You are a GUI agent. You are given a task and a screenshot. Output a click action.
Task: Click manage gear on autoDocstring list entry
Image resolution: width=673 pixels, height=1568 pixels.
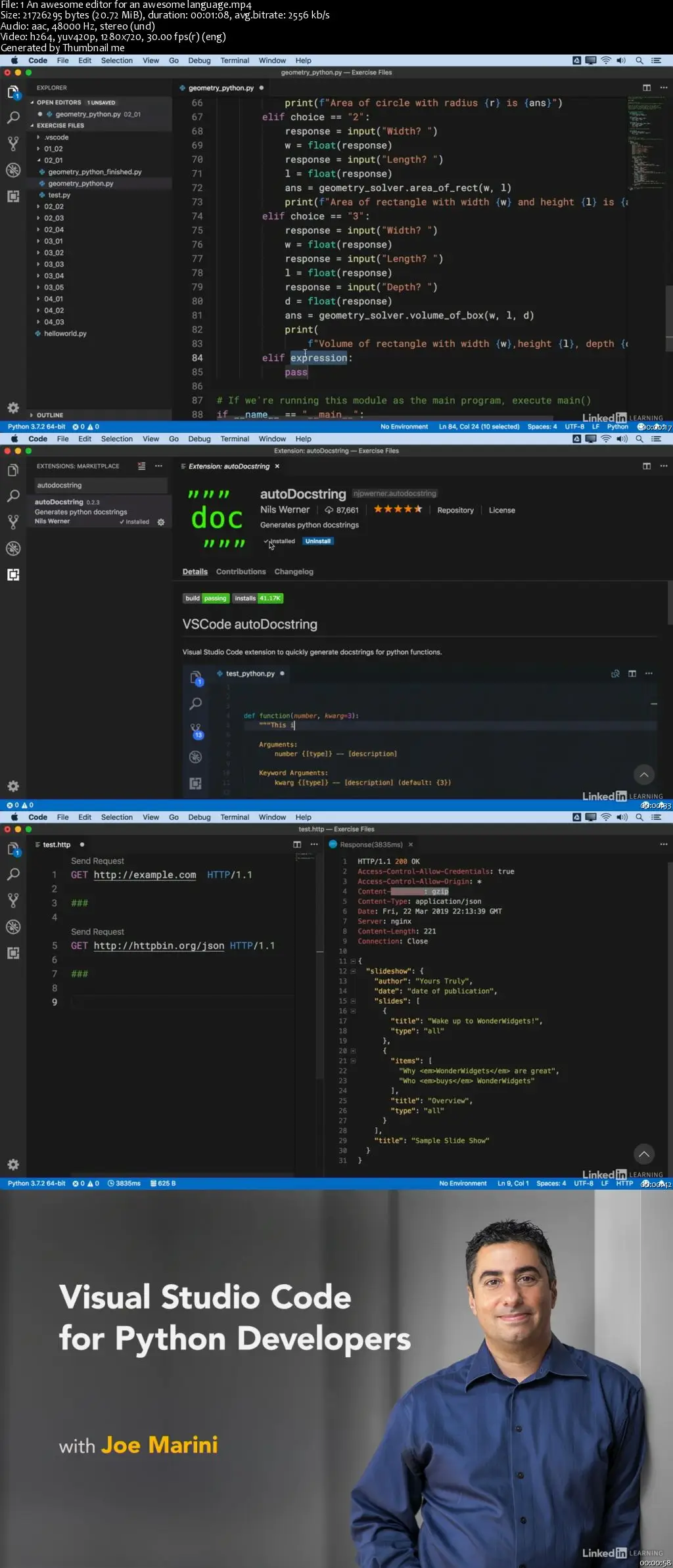coord(161,522)
